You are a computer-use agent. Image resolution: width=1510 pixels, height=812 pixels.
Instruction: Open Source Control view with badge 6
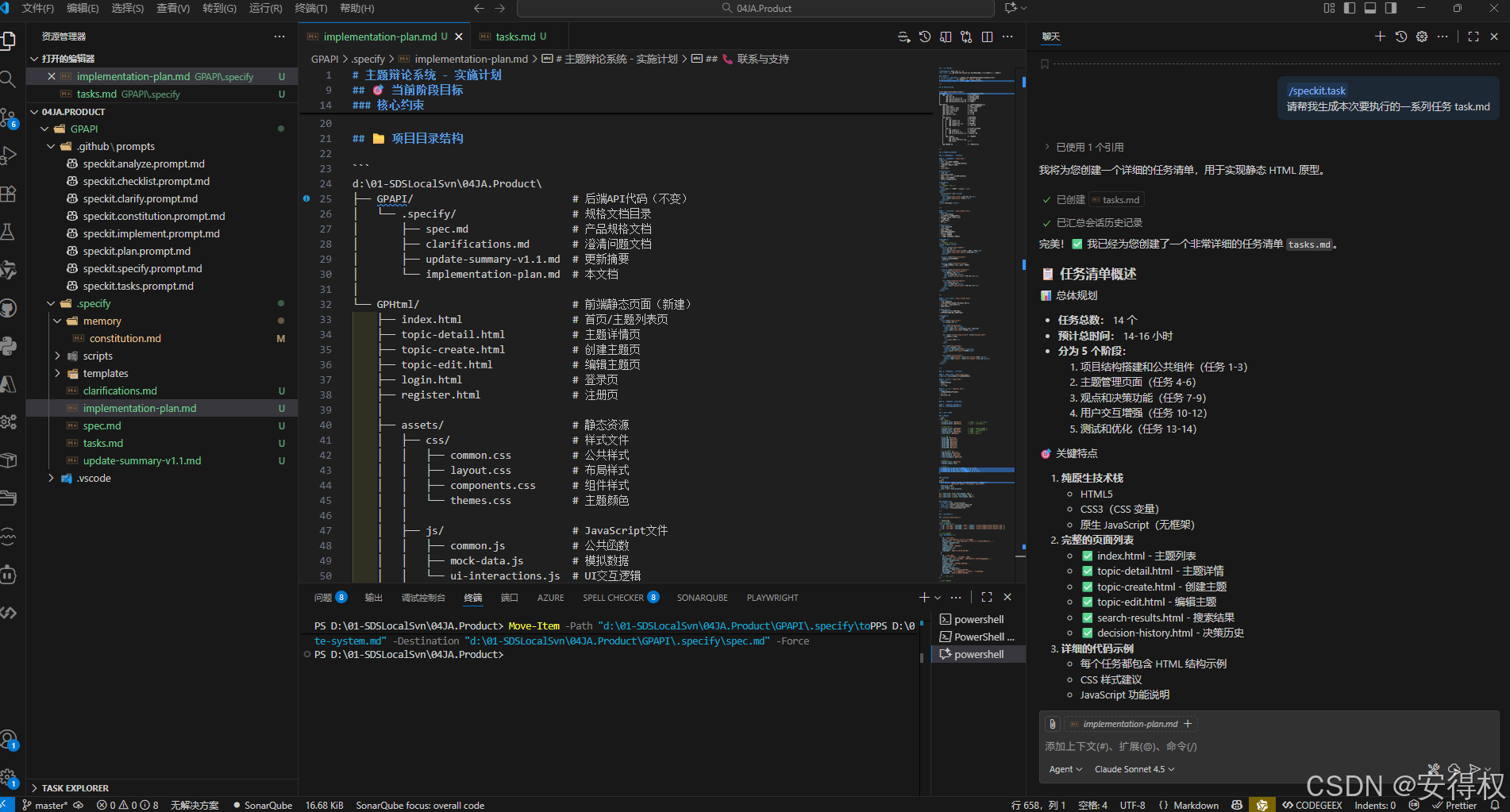click(9, 117)
